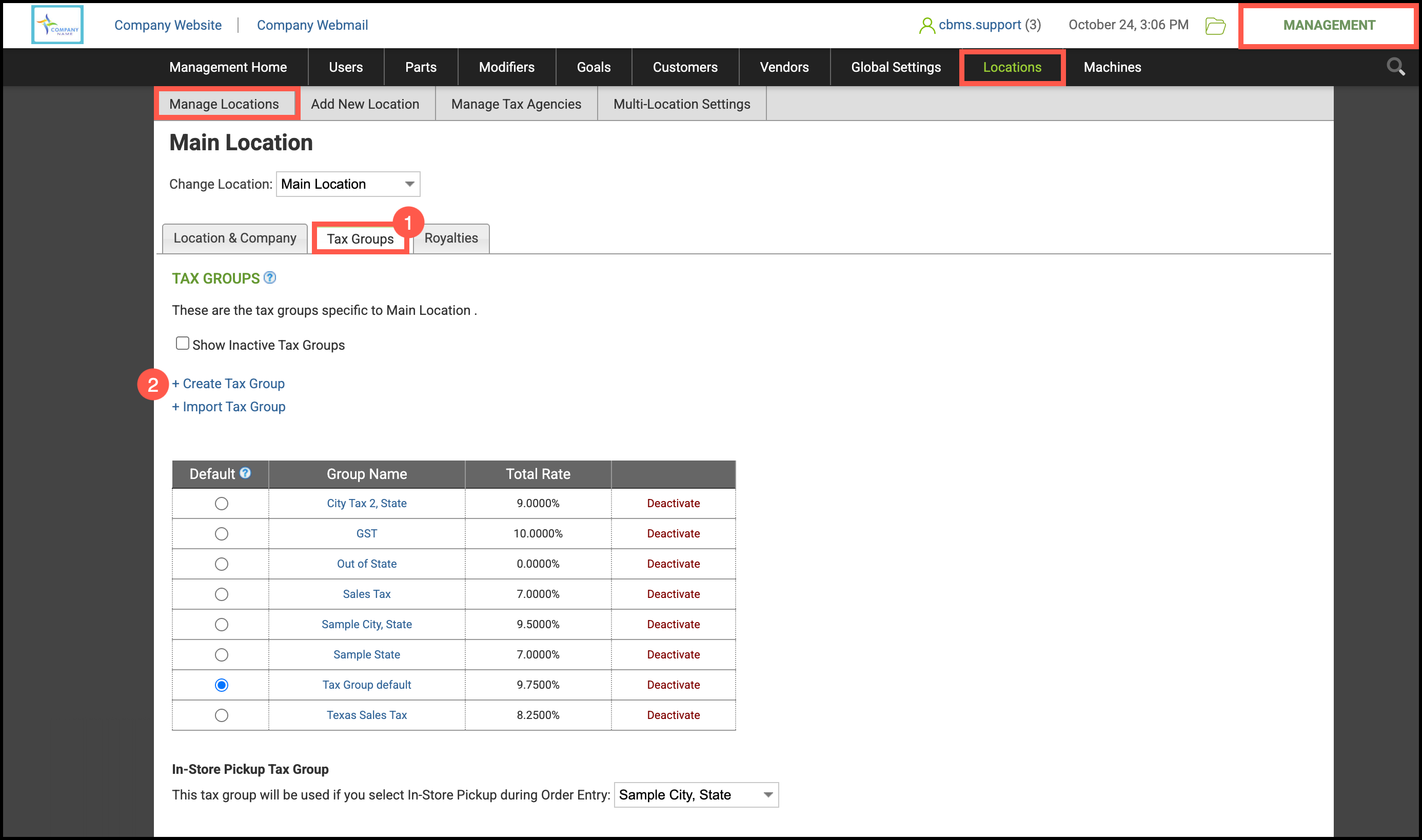This screenshot has width=1422, height=840.
Task: Expand the In-Store Pickup Tax Group dropdown
Action: point(696,795)
